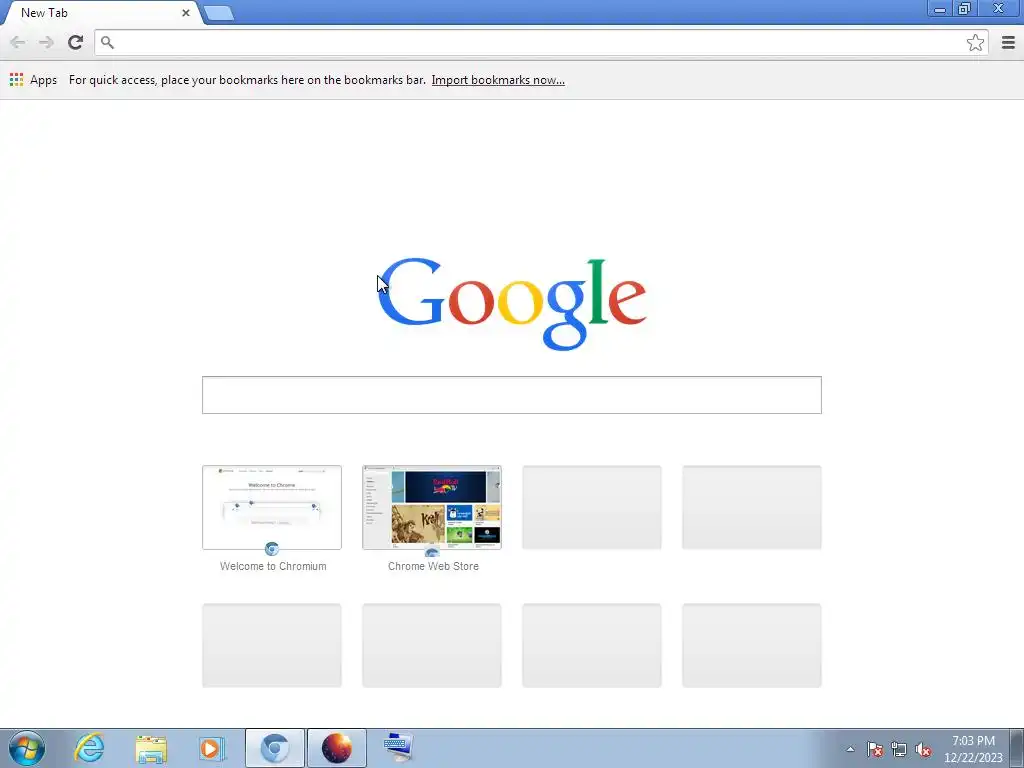
Task: Open the clock showing 7:03 PM
Action: point(972,749)
